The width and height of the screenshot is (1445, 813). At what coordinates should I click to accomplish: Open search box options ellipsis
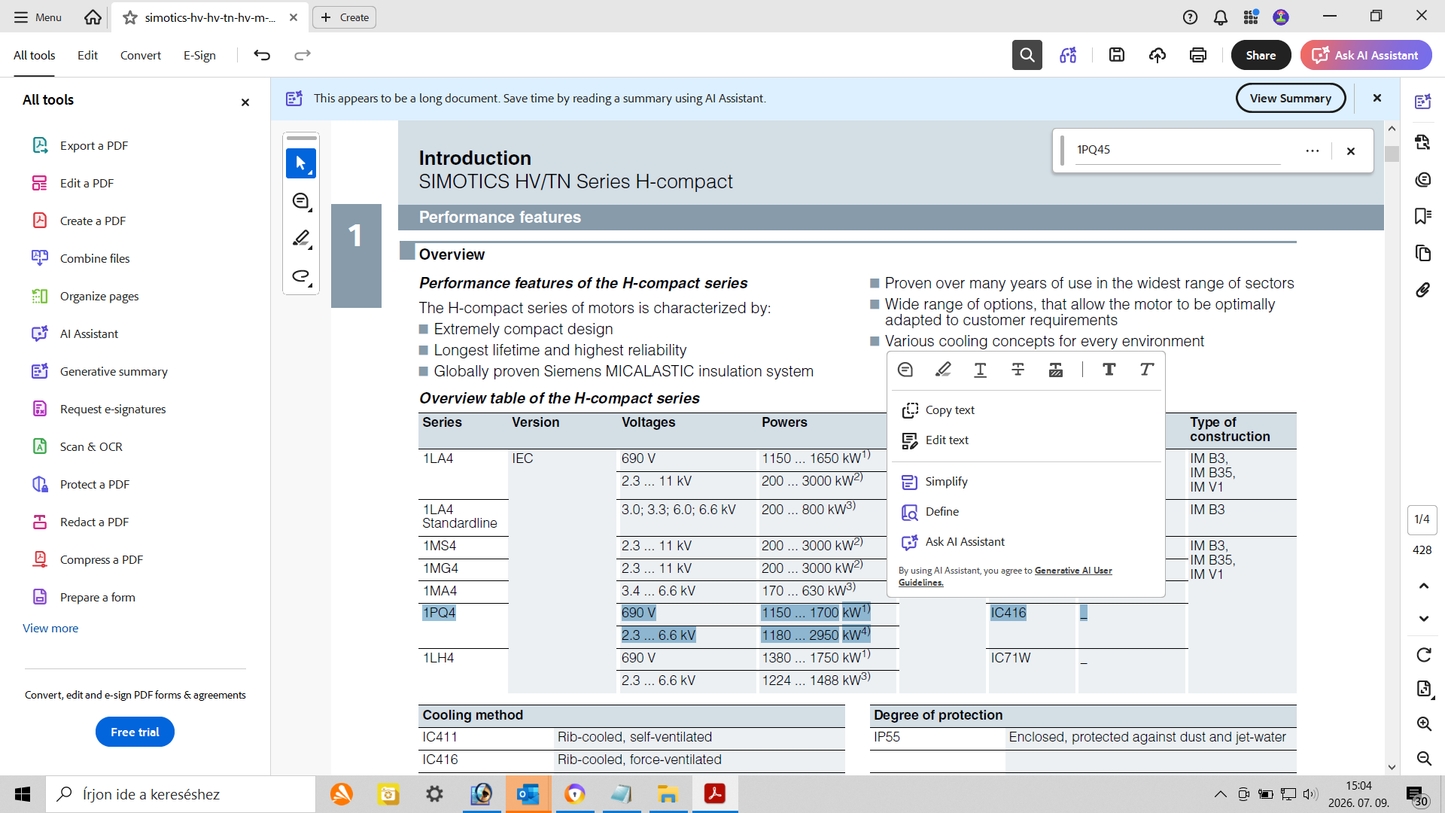1312,151
